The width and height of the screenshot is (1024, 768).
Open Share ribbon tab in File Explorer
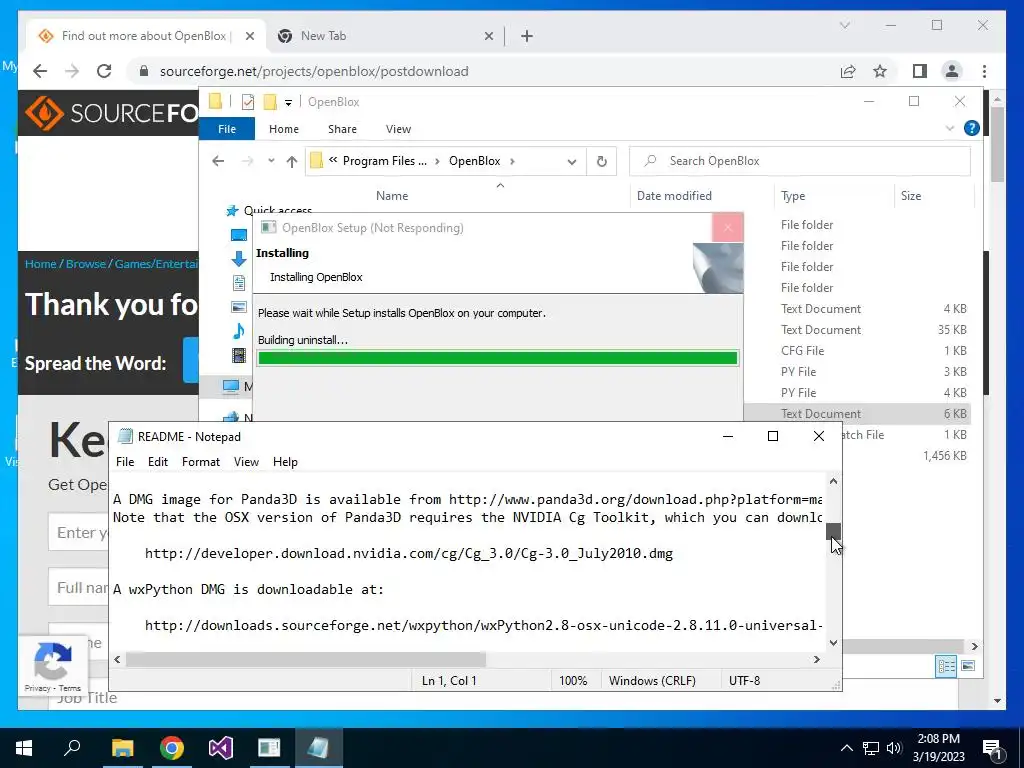[x=342, y=129]
